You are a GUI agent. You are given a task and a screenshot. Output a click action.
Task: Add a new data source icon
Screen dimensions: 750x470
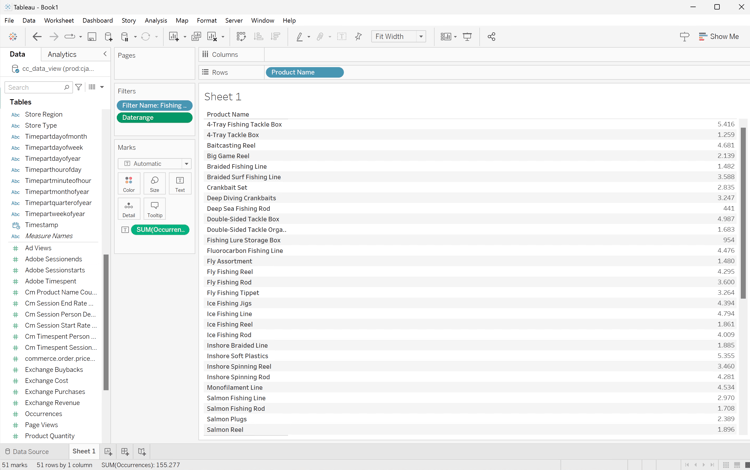pyautogui.click(x=109, y=37)
